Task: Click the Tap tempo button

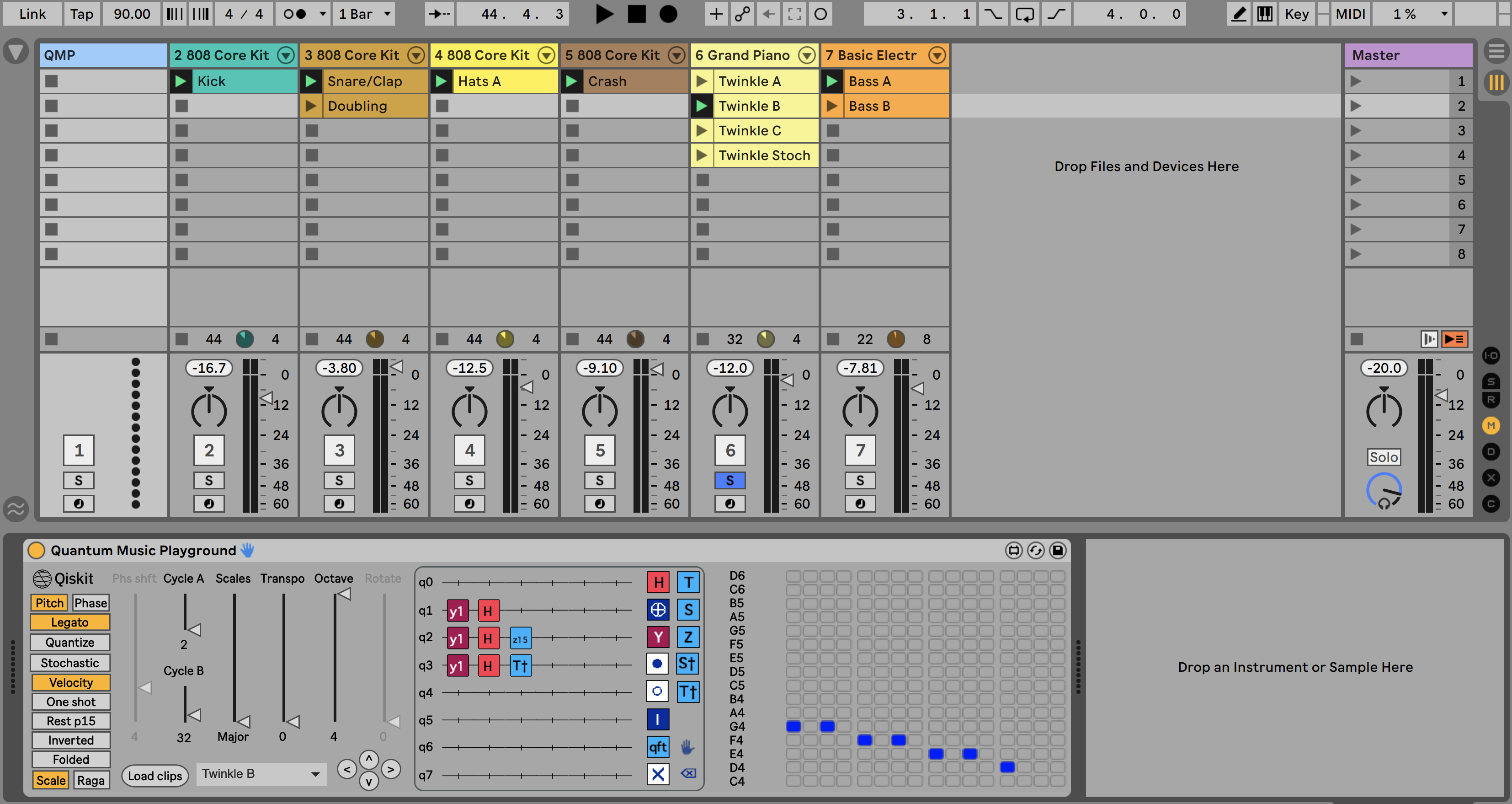Action: [81, 14]
